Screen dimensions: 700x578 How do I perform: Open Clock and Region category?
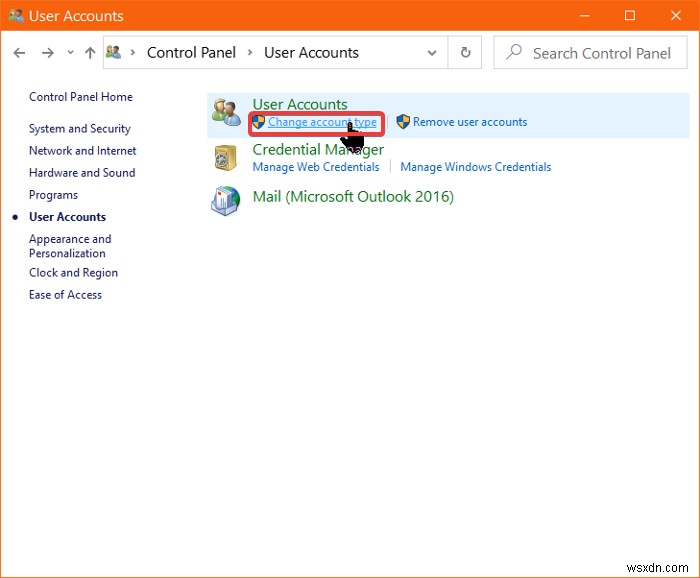[74, 273]
